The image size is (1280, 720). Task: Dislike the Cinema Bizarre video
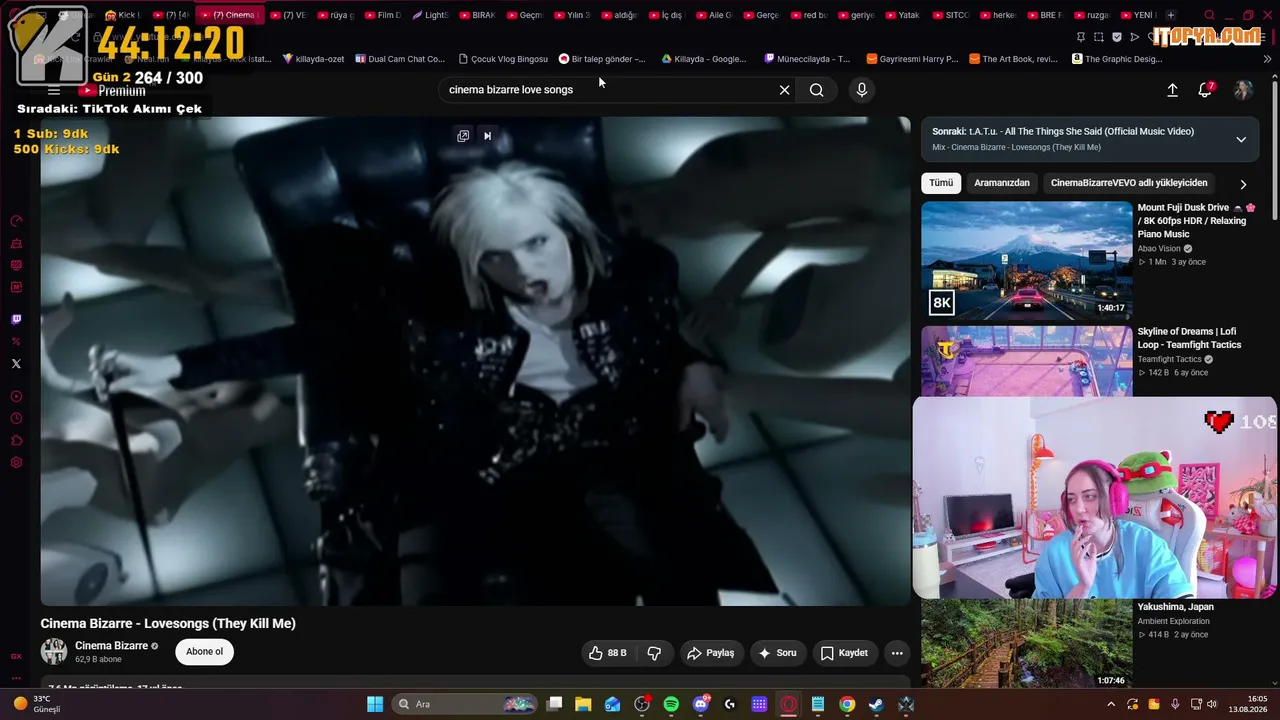[654, 653]
